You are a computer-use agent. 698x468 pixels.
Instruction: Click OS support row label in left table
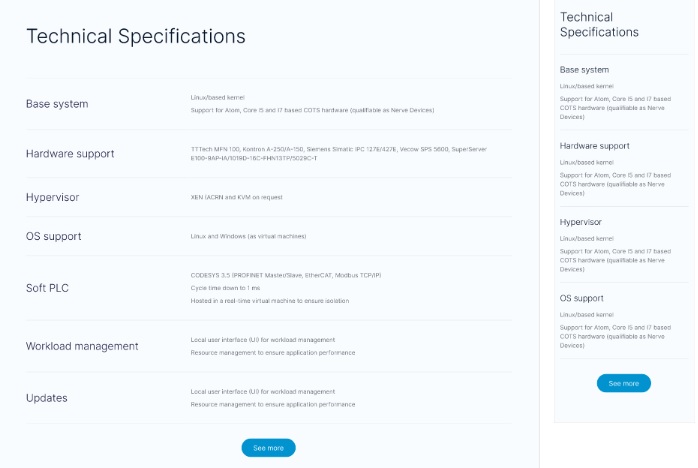pyautogui.click(x=54, y=237)
